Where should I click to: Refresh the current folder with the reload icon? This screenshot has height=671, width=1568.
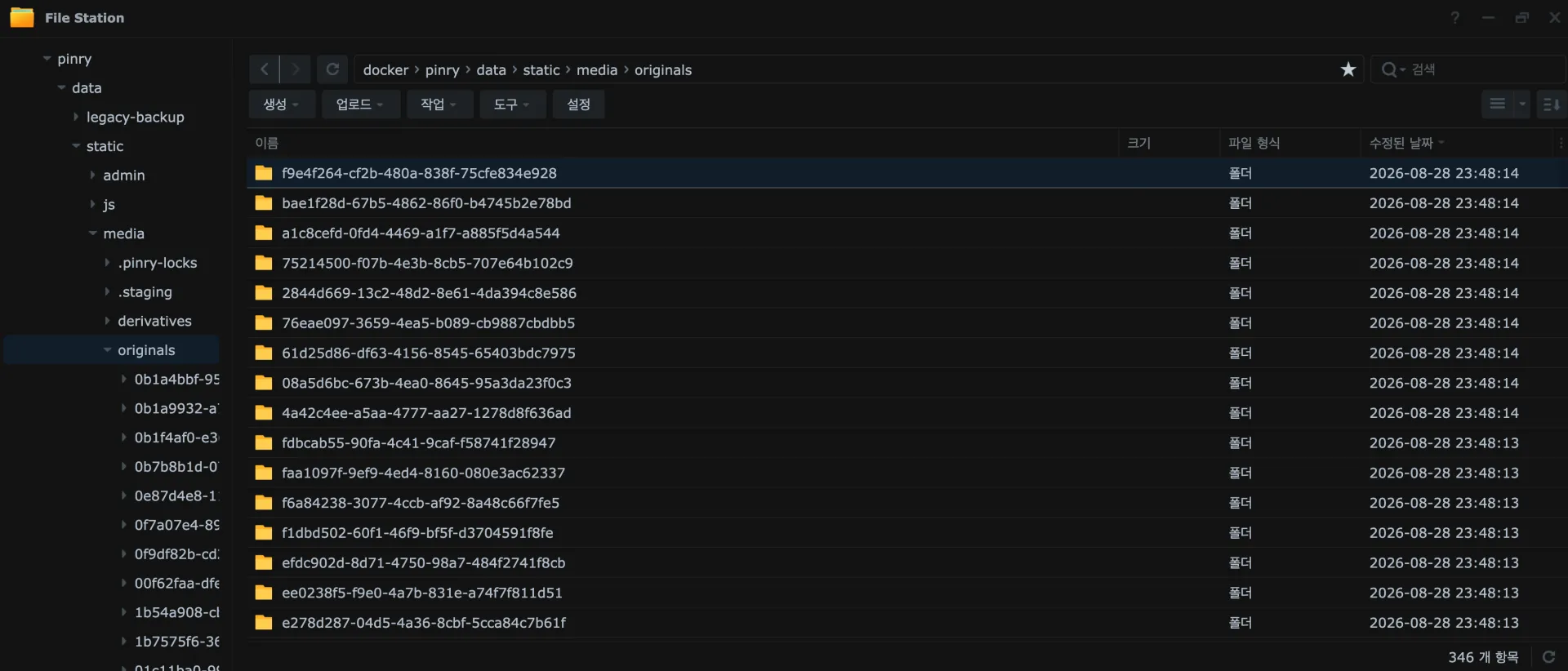coord(332,69)
